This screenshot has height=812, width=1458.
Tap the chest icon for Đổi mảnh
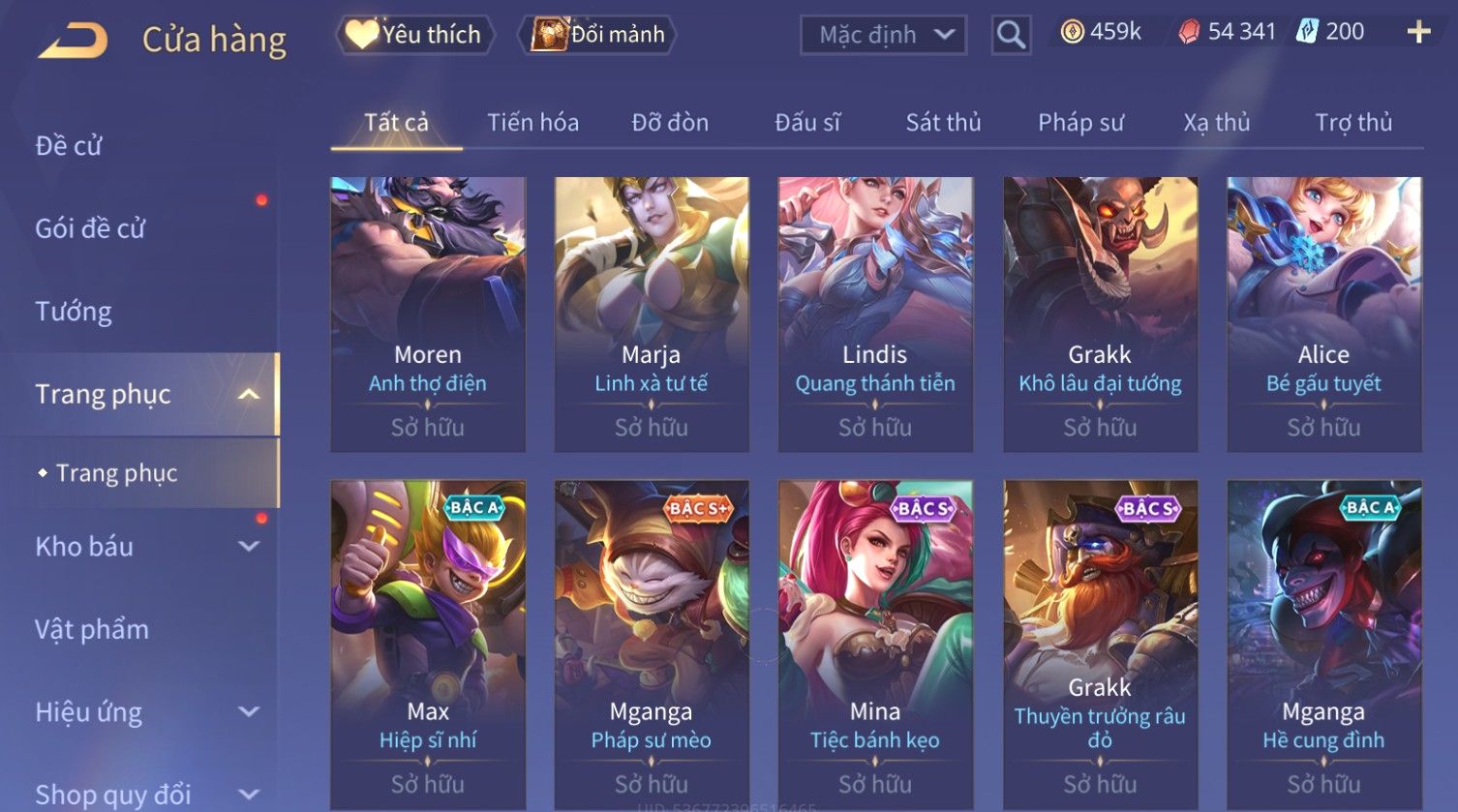[549, 35]
